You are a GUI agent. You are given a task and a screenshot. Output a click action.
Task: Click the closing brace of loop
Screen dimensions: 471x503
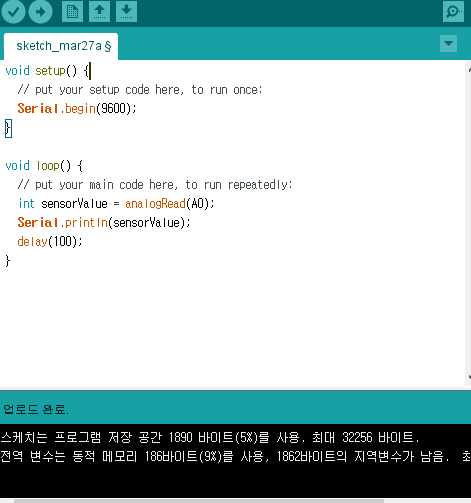(x=8, y=261)
